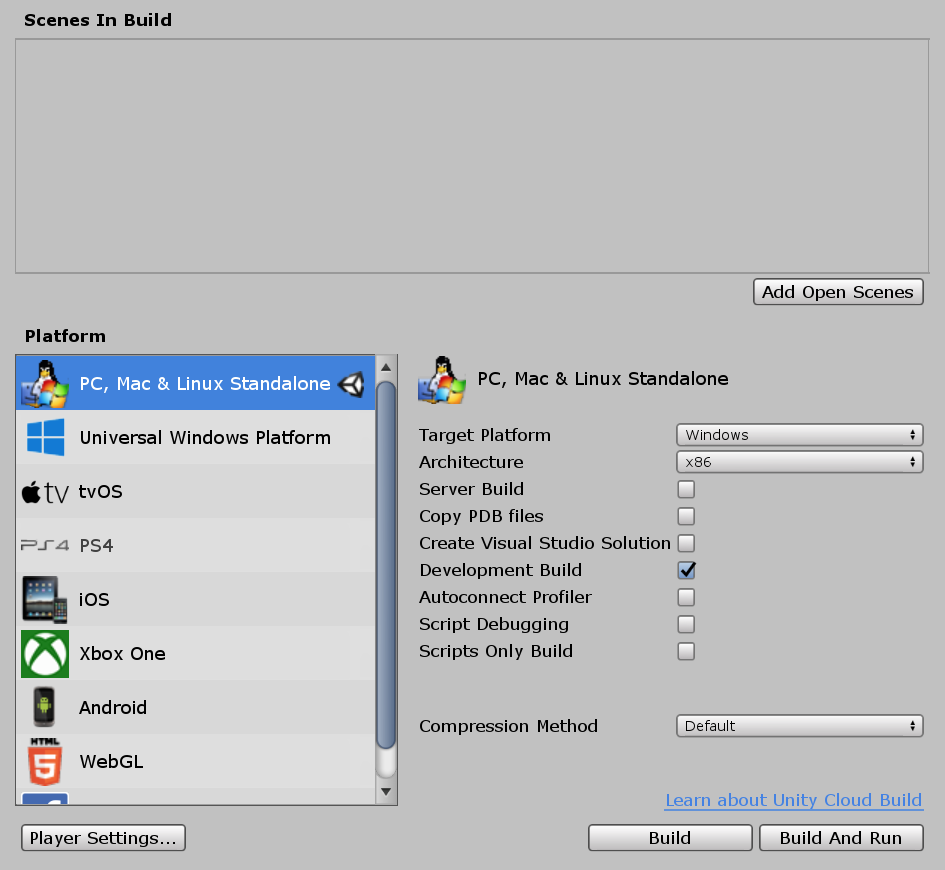Select the Android platform row
Image resolution: width=945 pixels, height=870 pixels.
tap(195, 707)
